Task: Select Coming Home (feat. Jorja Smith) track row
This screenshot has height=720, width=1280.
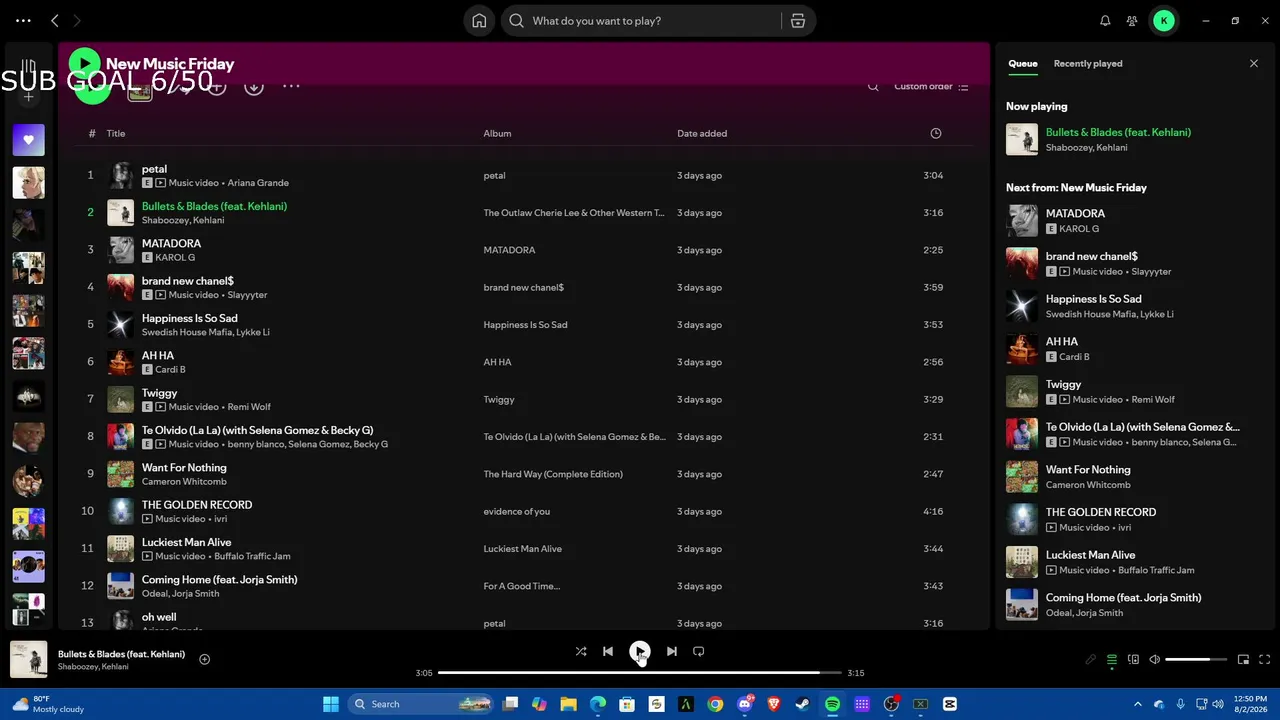Action: tap(525, 586)
